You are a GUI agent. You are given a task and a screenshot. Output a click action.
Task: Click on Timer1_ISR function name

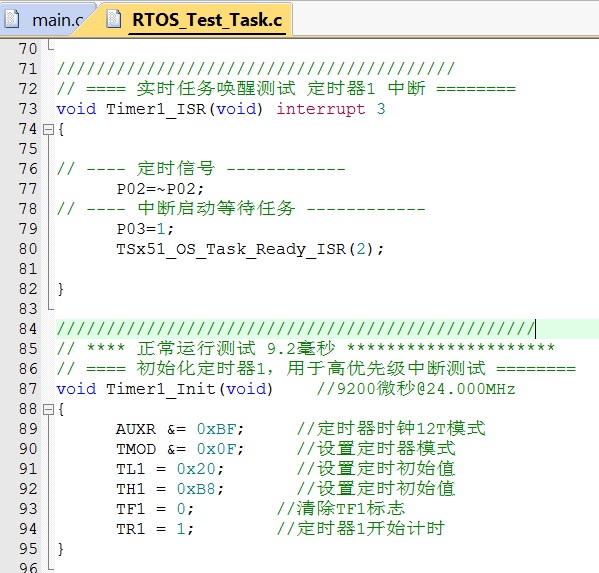156,109
